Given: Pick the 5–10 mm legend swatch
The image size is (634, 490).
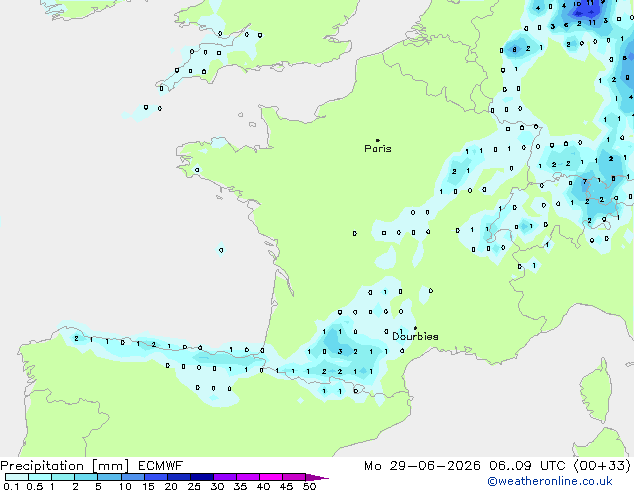Looking at the screenshot, I should 109,477.
